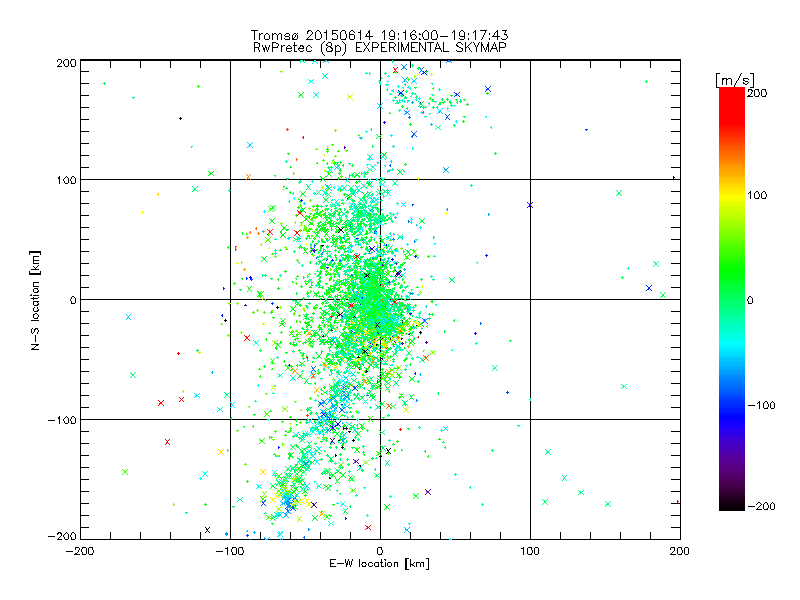Click x-axis tick label '0'
Viewport: 800px width, 600px height.
[x=380, y=551]
